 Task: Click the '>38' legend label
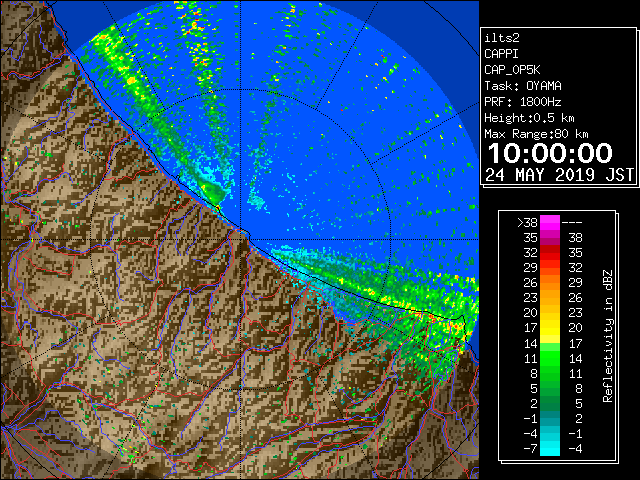pyautogui.click(x=527, y=223)
